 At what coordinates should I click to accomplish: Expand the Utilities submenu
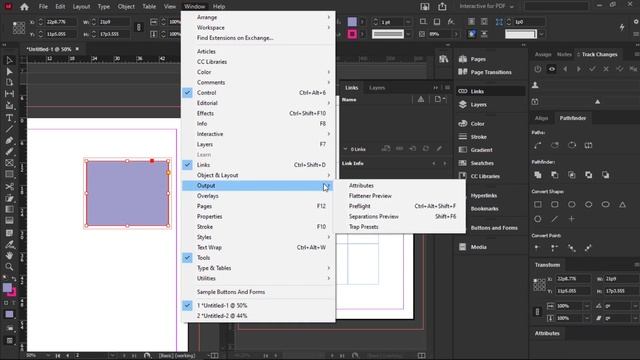tap(258, 278)
